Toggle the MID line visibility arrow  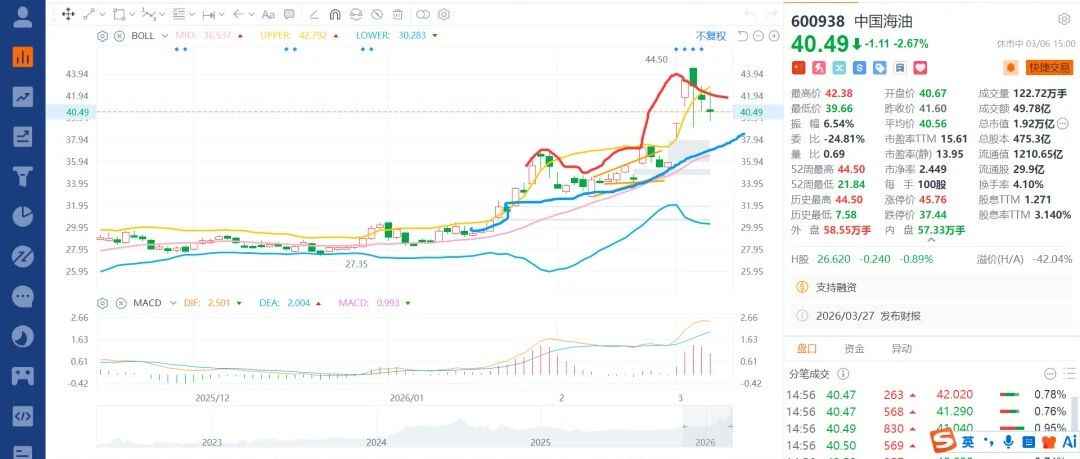tap(240, 36)
